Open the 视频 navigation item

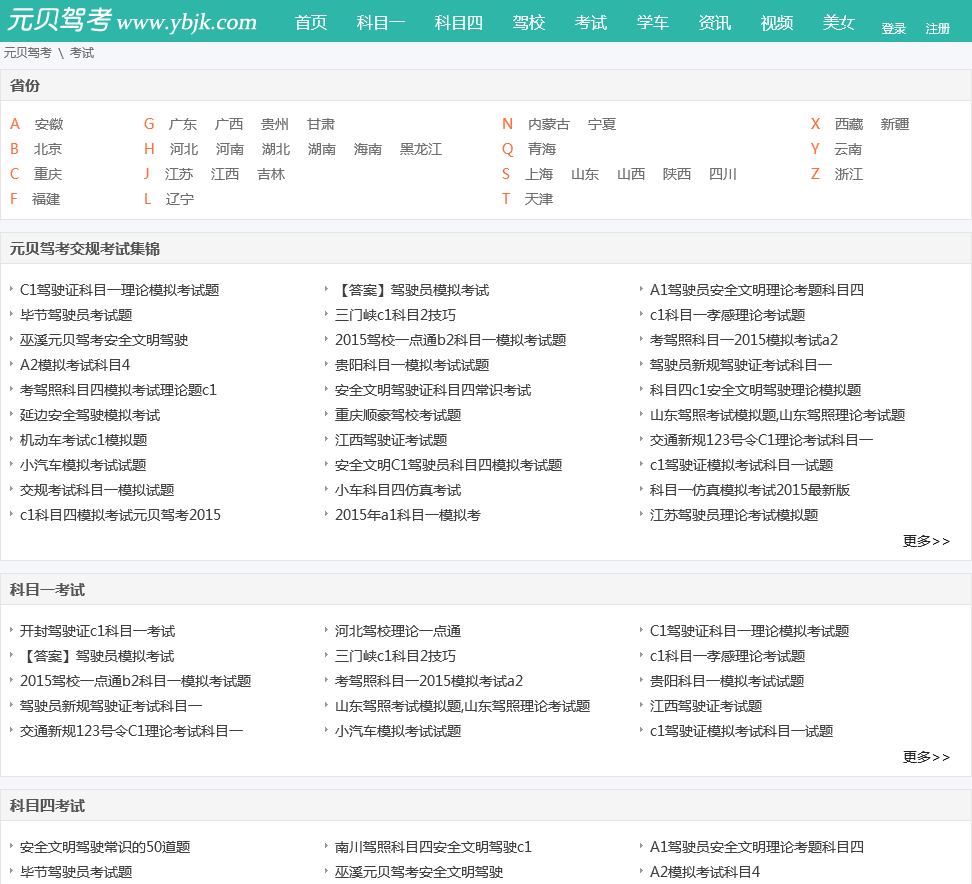[777, 23]
